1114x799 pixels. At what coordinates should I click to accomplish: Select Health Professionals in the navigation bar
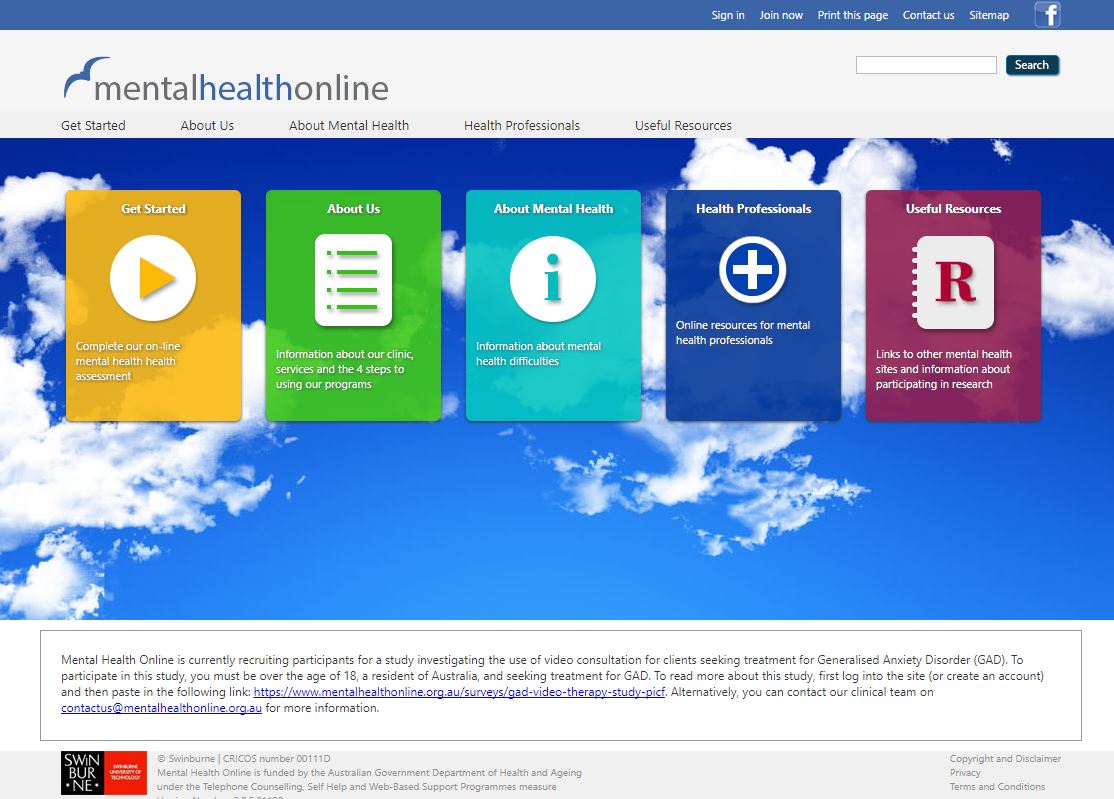click(x=522, y=125)
